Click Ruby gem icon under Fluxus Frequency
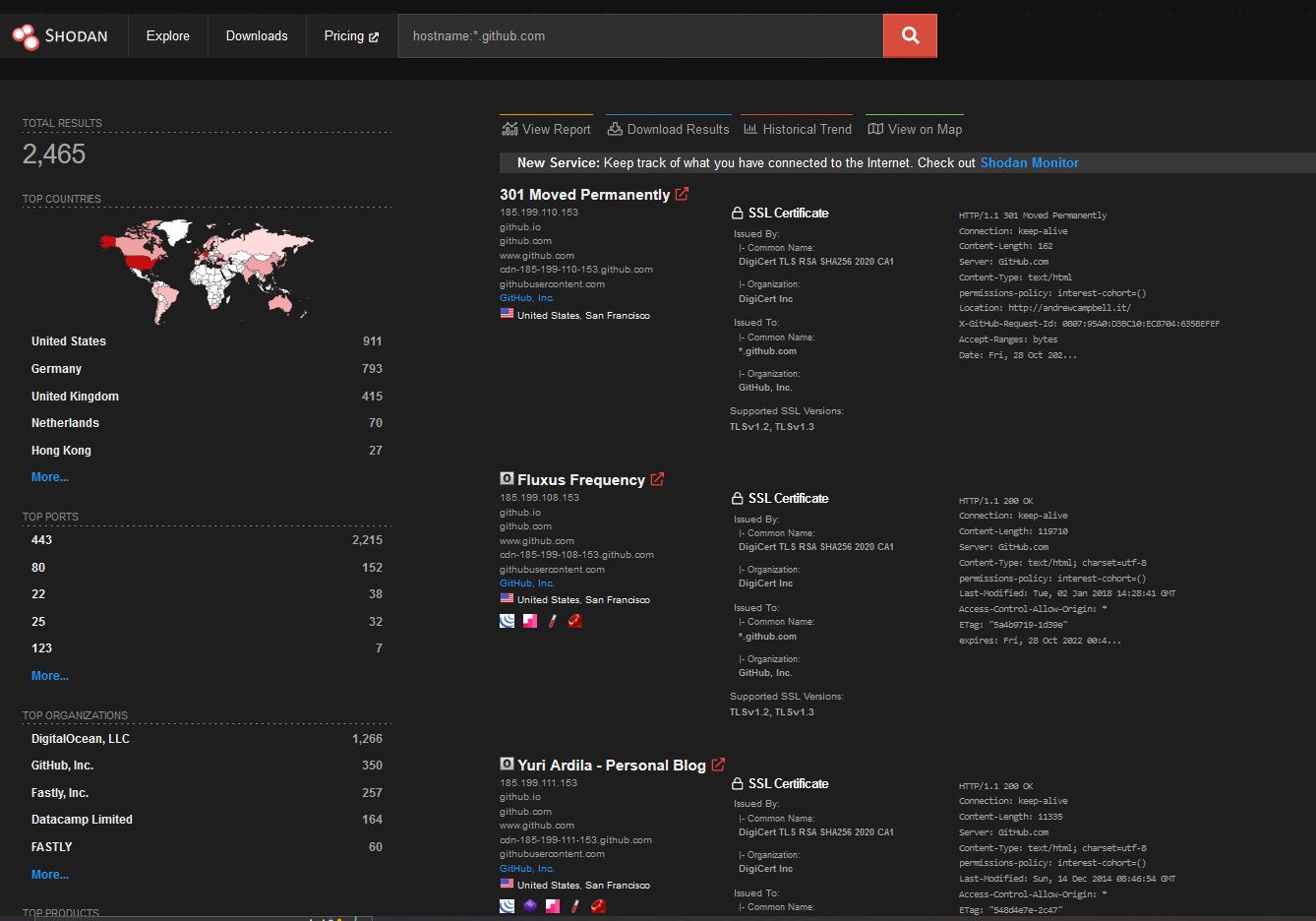 tap(575, 621)
